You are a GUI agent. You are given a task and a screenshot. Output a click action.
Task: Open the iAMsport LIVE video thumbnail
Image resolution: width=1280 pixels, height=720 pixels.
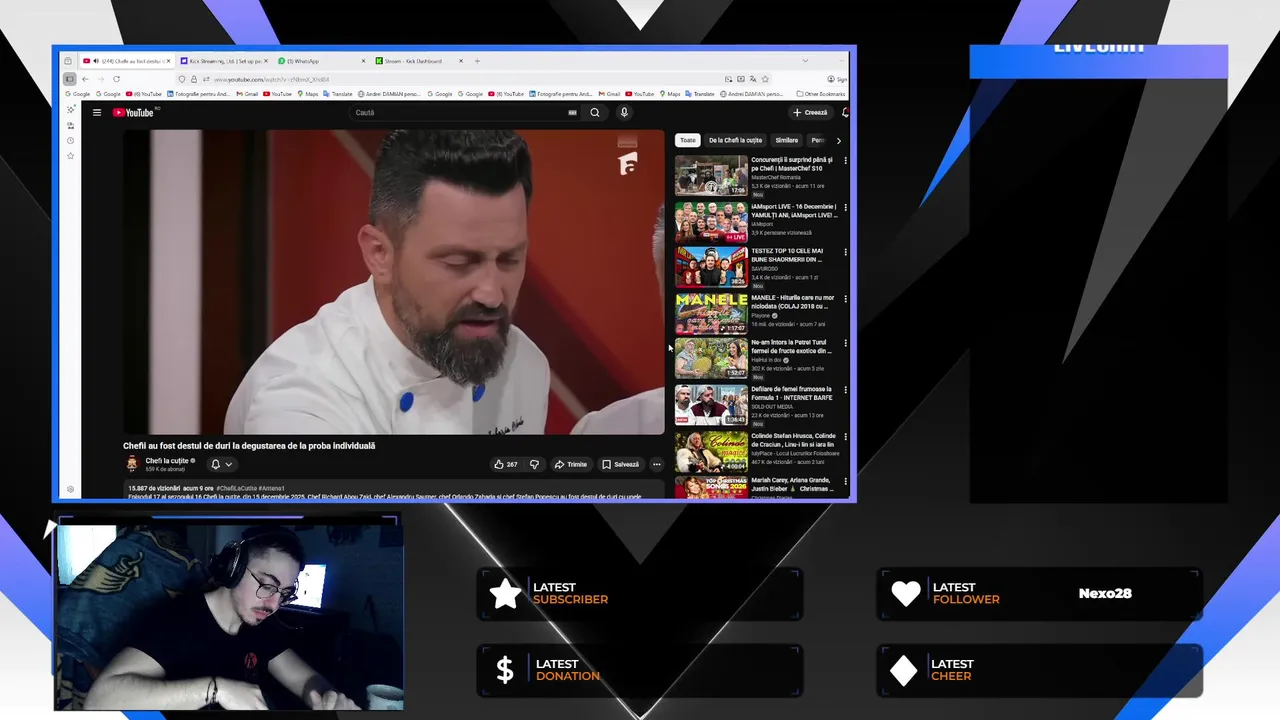pyautogui.click(x=711, y=222)
